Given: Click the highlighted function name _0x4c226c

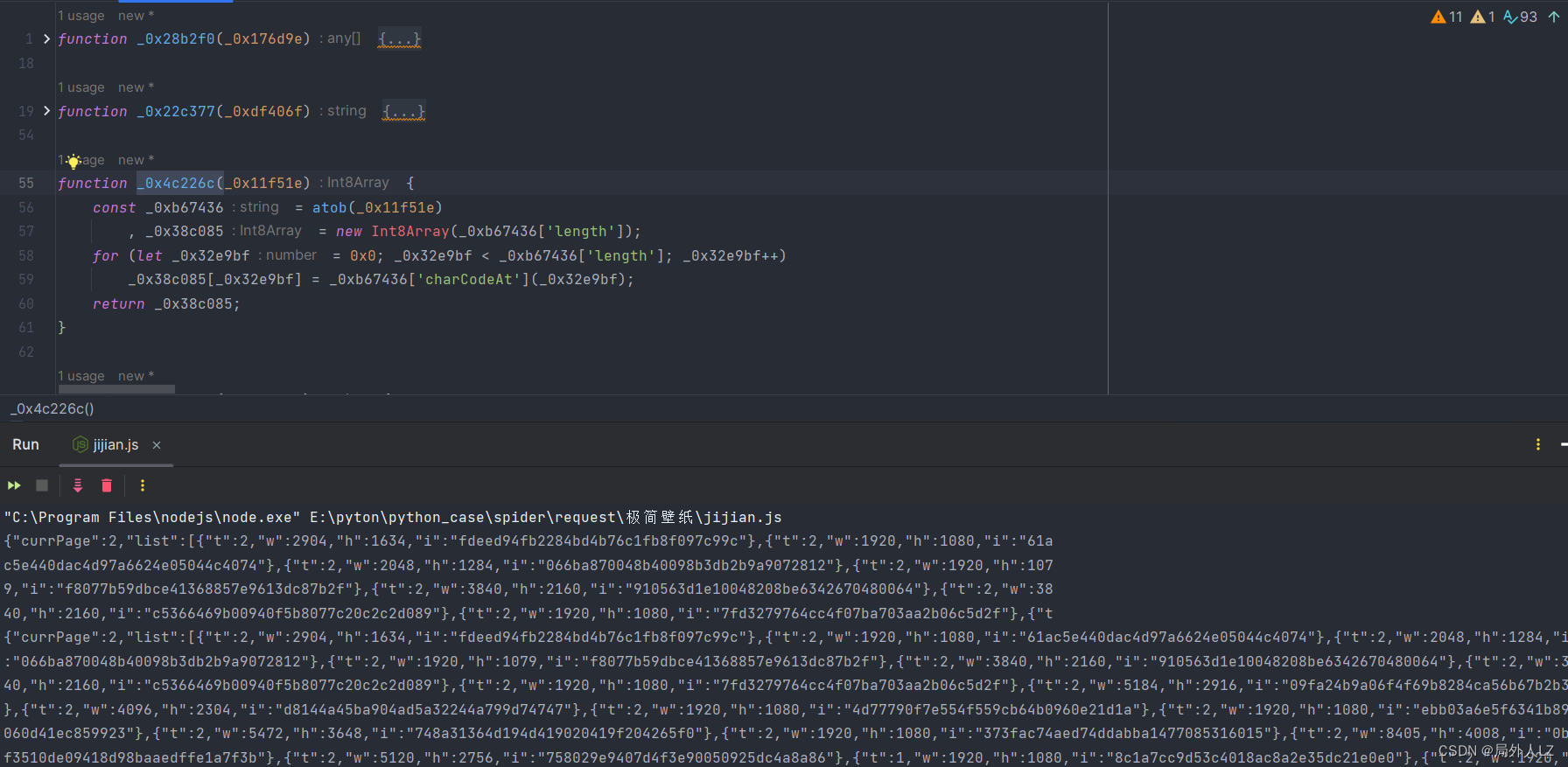Looking at the screenshot, I should tap(176, 183).
